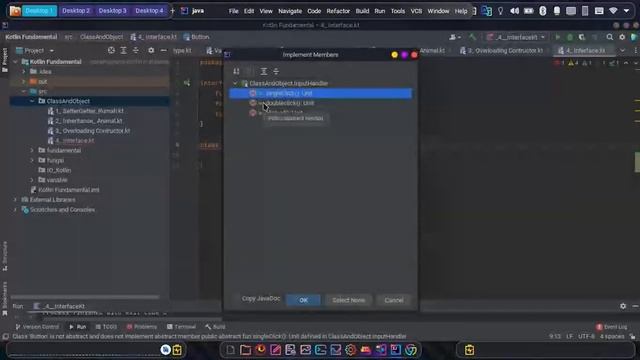Click select opened file icon in Project panel
This screenshot has height=360, width=640.
click(x=111, y=50)
